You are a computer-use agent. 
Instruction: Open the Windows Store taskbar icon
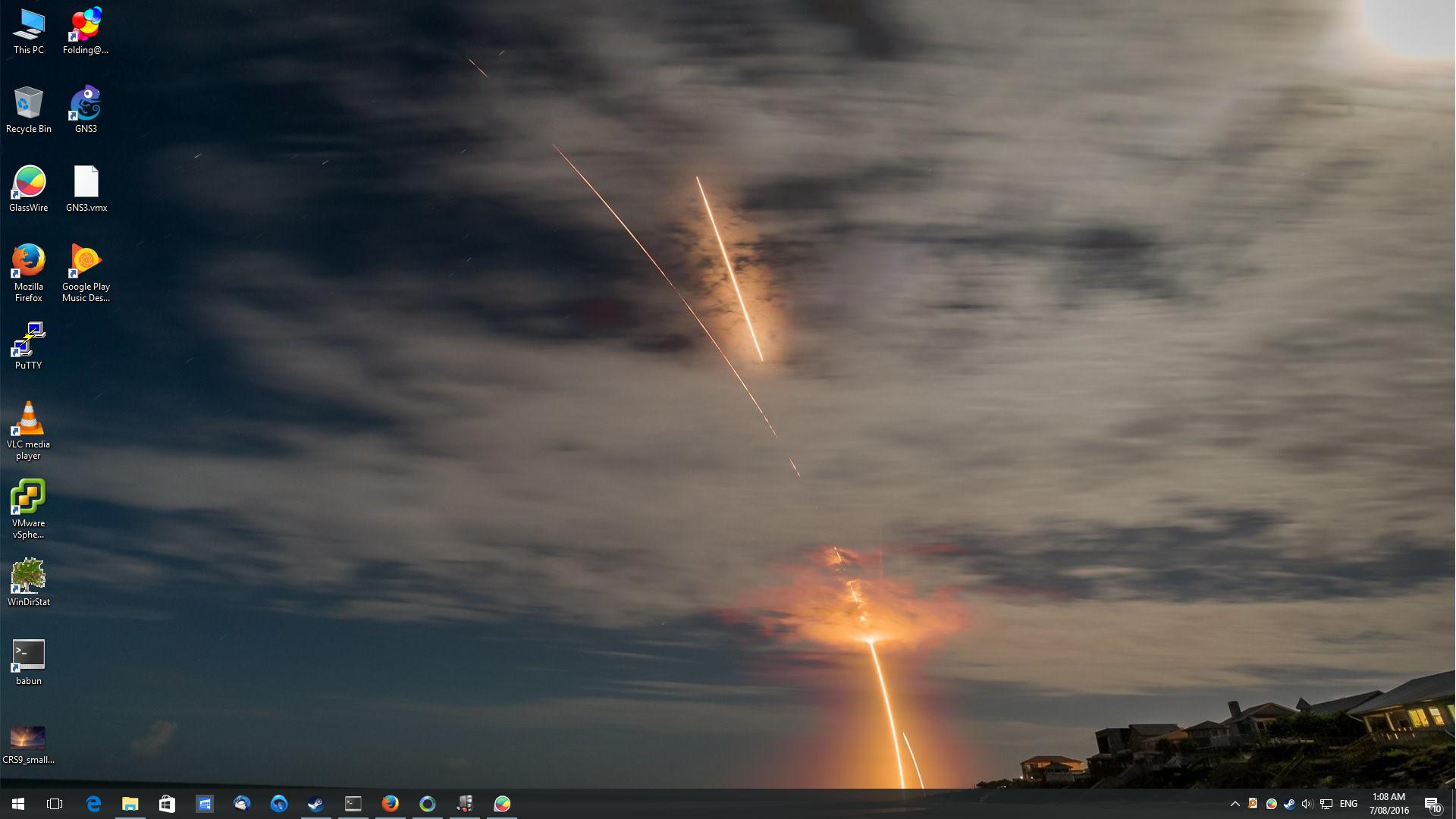168,804
